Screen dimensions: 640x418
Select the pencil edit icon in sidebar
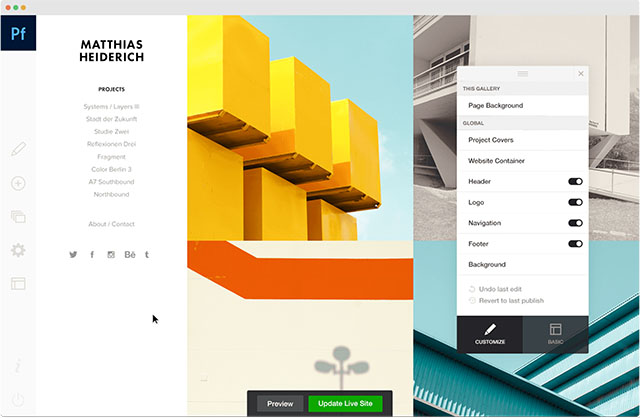(18, 149)
